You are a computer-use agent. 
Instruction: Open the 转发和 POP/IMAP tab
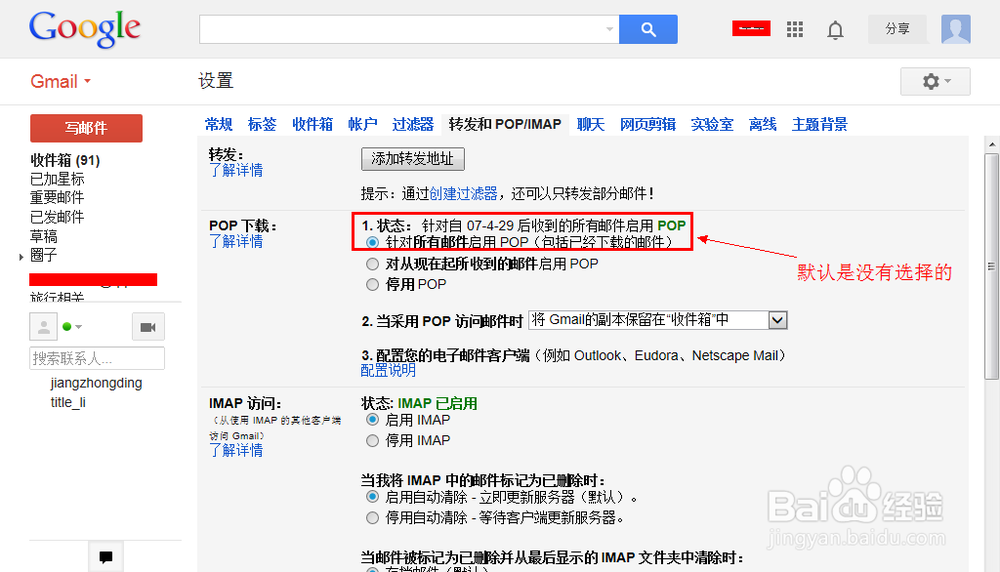pyautogui.click(x=505, y=124)
